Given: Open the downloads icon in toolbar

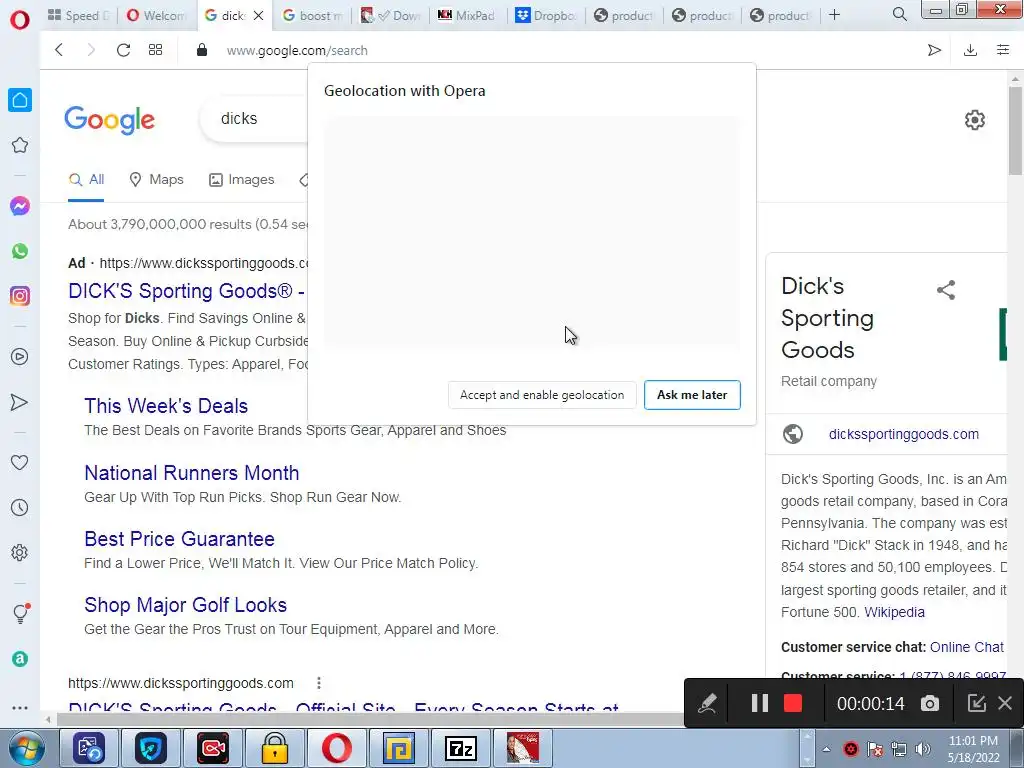Looking at the screenshot, I should pos(970,50).
